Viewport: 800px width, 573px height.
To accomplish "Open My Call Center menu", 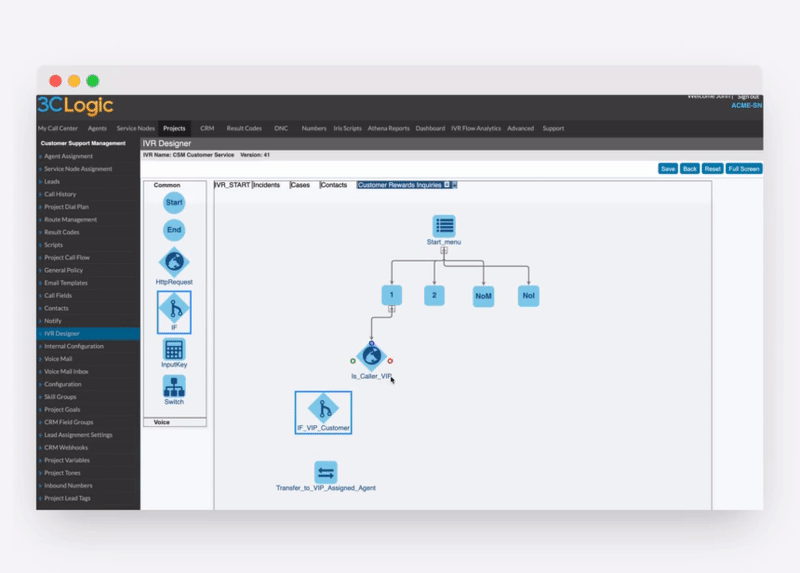I will 58,129.
